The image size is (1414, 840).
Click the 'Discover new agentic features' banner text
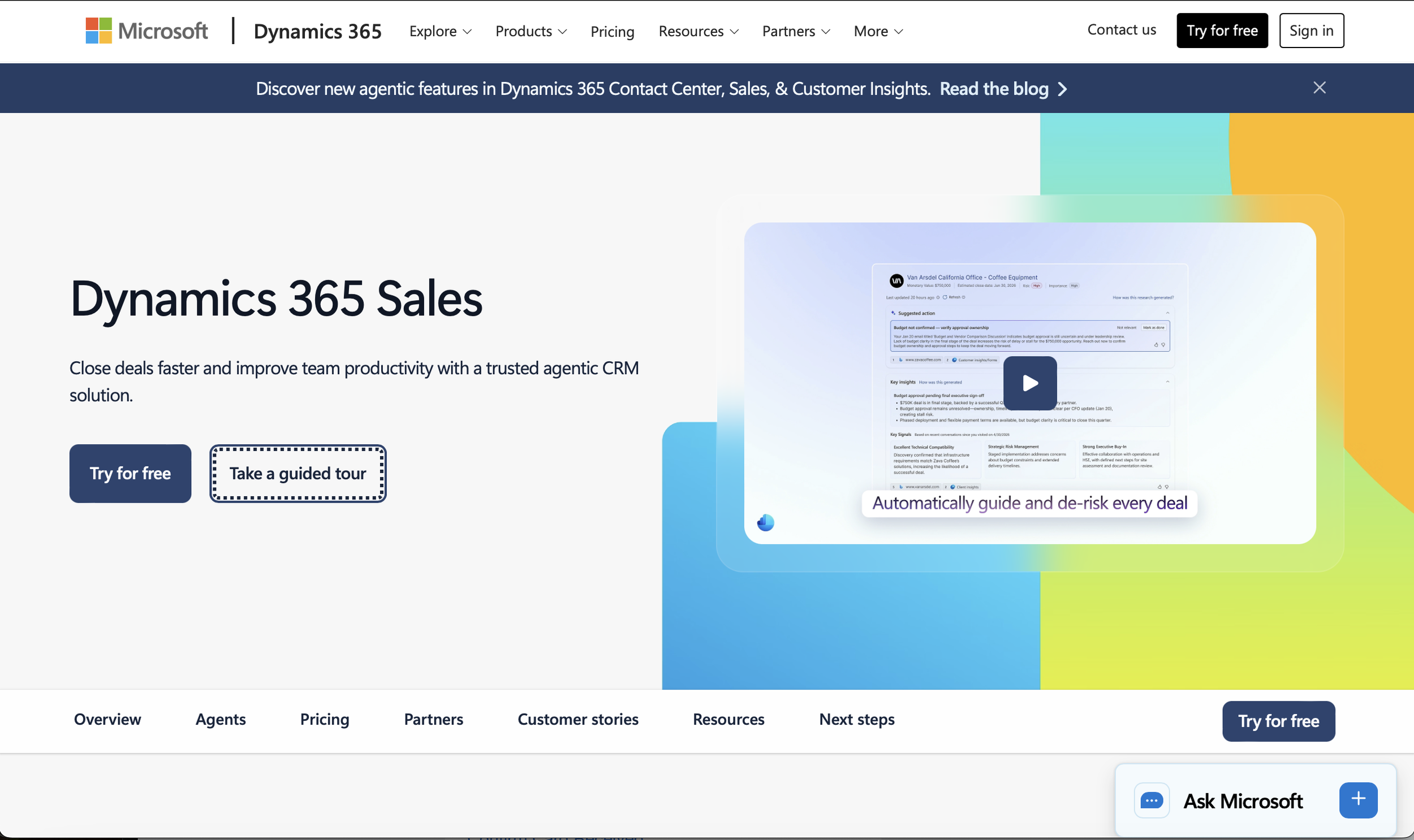[593, 89]
